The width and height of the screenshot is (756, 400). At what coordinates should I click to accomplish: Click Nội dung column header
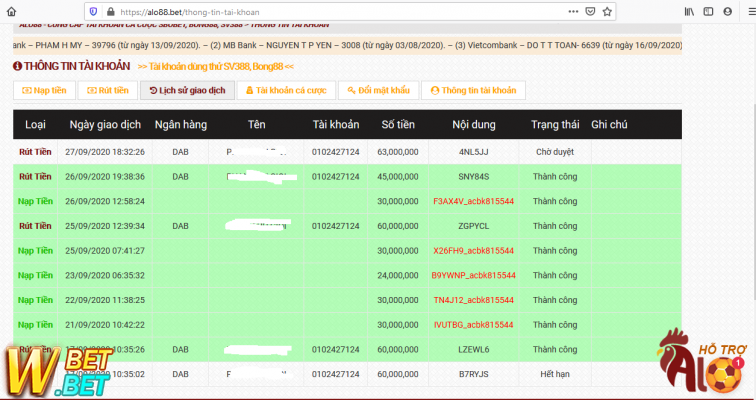pyautogui.click(x=473, y=124)
